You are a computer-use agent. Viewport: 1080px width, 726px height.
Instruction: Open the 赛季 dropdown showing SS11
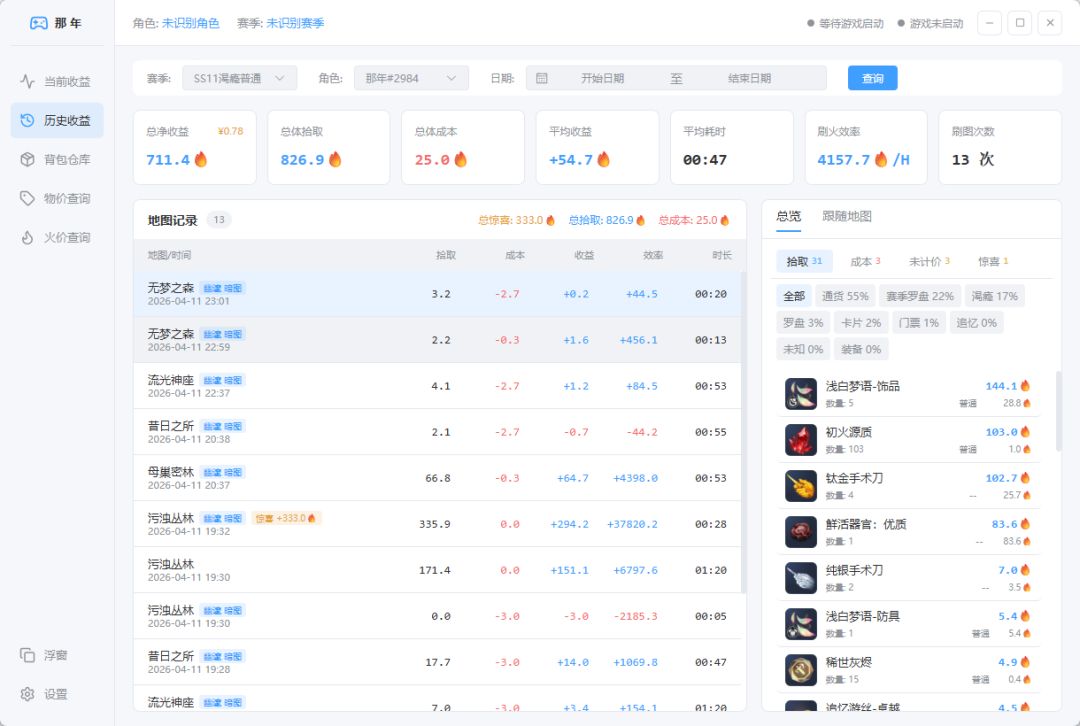(239, 79)
